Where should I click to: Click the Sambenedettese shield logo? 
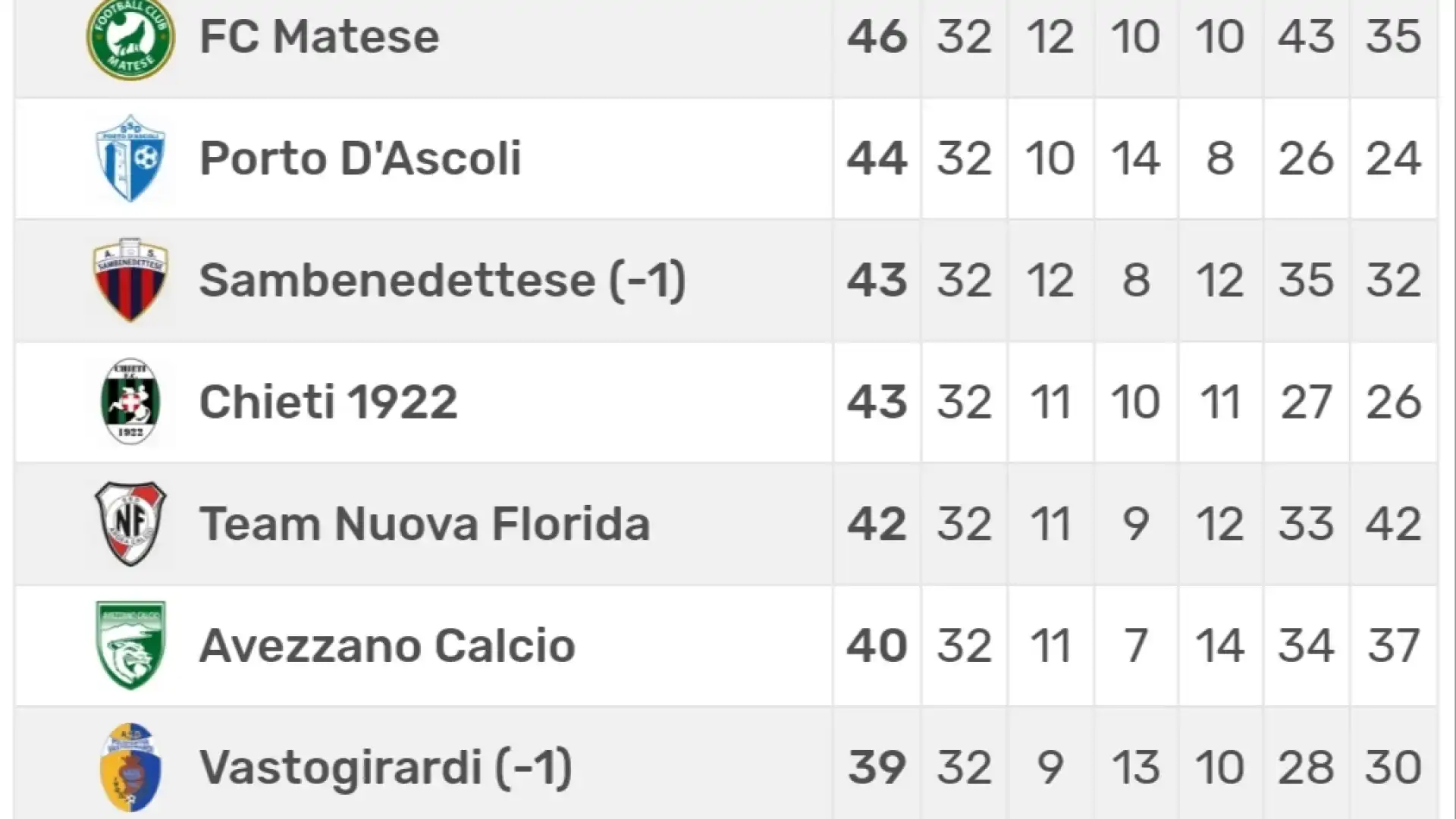click(130, 281)
